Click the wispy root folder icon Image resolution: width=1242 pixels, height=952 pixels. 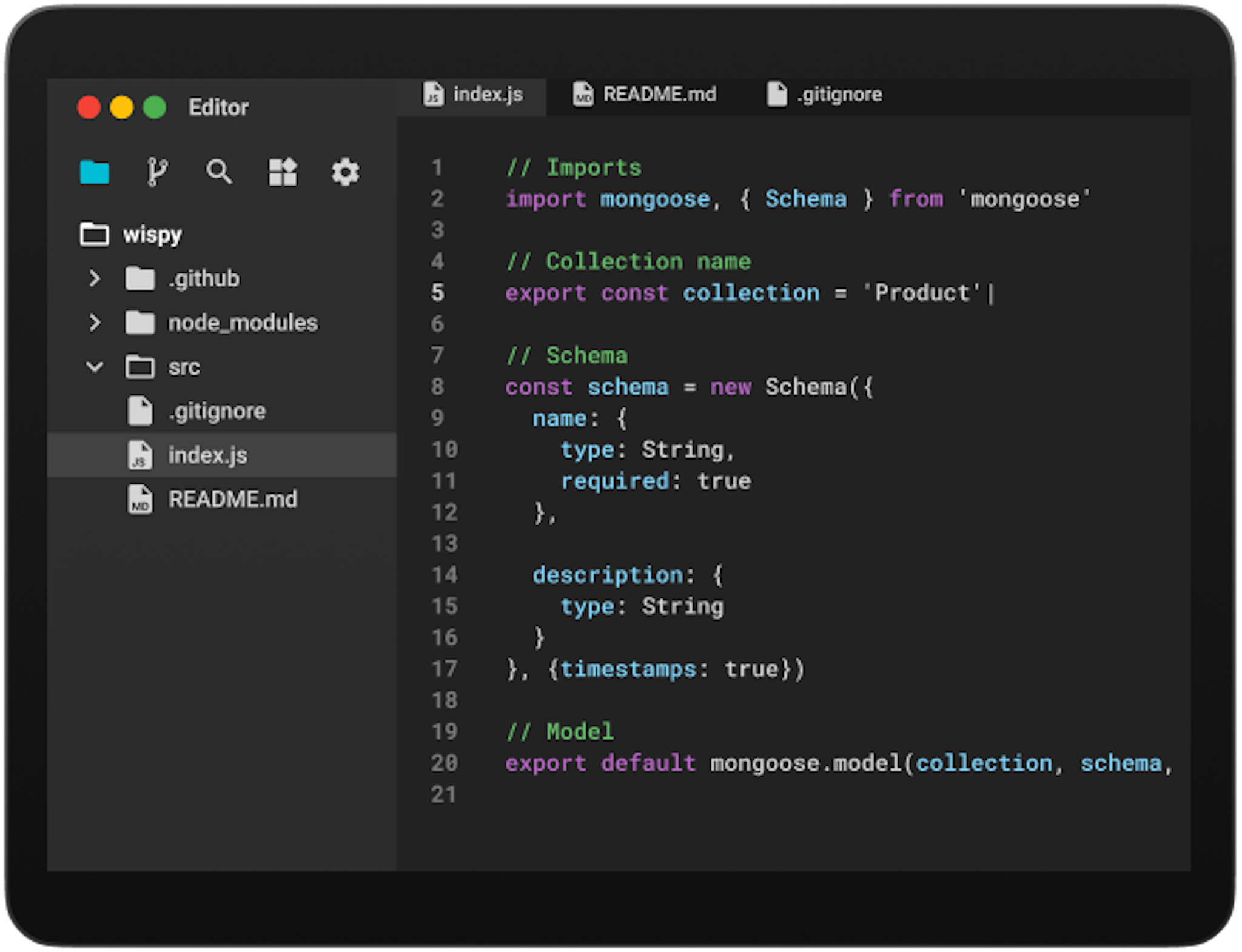(94, 234)
